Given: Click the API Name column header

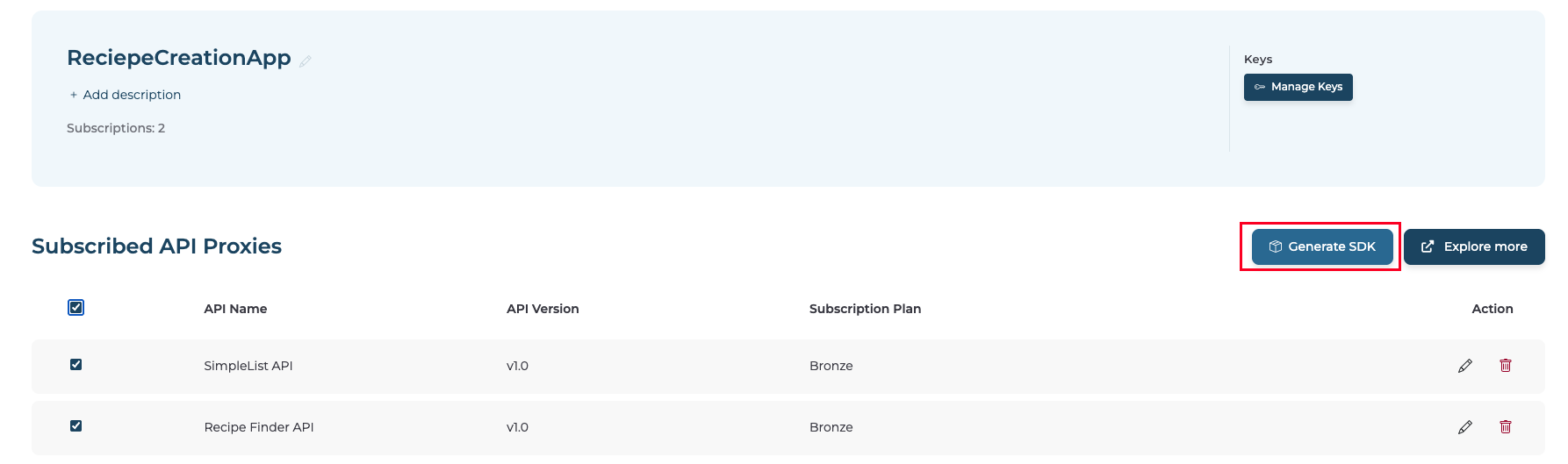Looking at the screenshot, I should pyautogui.click(x=235, y=309).
